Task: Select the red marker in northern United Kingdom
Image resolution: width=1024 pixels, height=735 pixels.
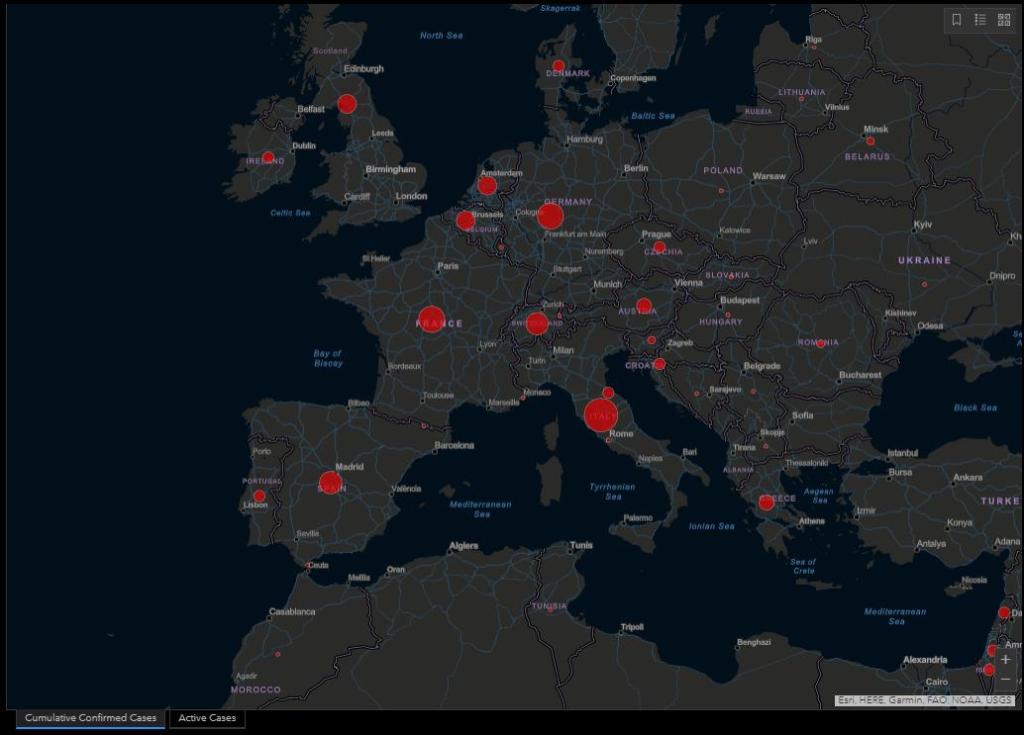Action: click(x=347, y=103)
